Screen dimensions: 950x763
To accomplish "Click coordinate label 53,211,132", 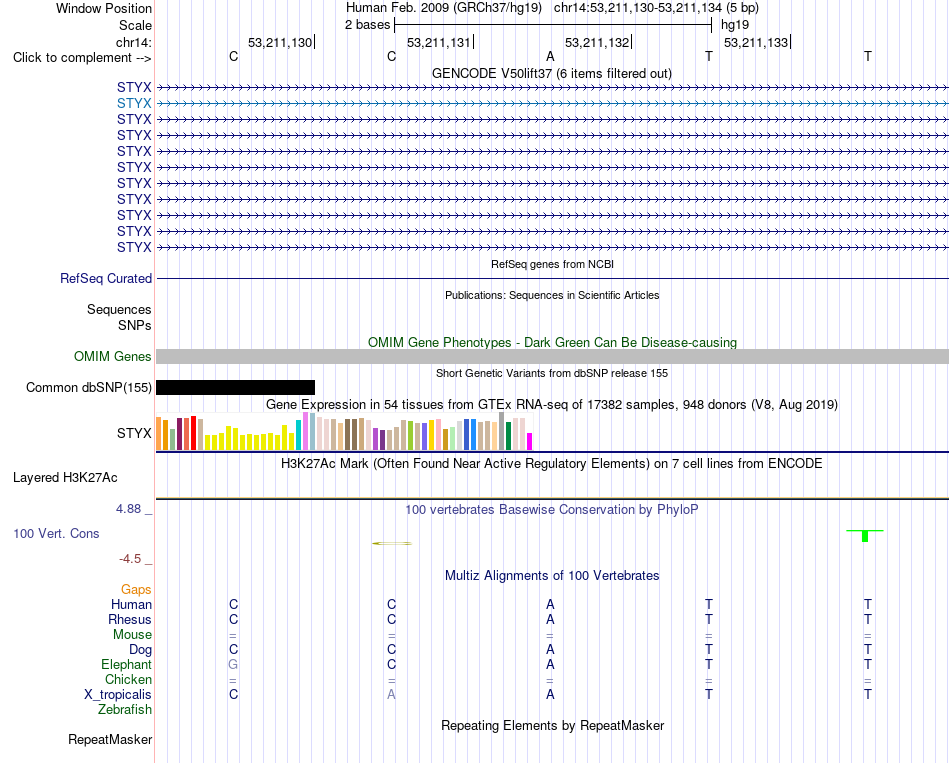I will coord(597,42).
